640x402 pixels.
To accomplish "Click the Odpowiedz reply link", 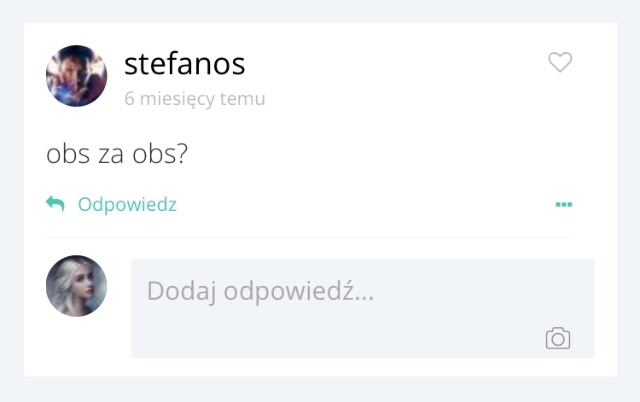I will click(x=127, y=204).
